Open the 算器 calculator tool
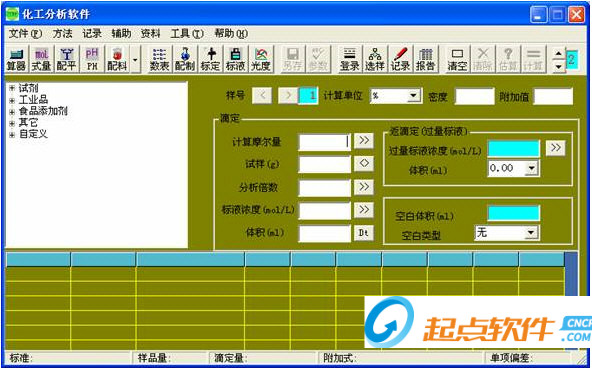The height and width of the screenshot is (369, 592). (x=16, y=59)
